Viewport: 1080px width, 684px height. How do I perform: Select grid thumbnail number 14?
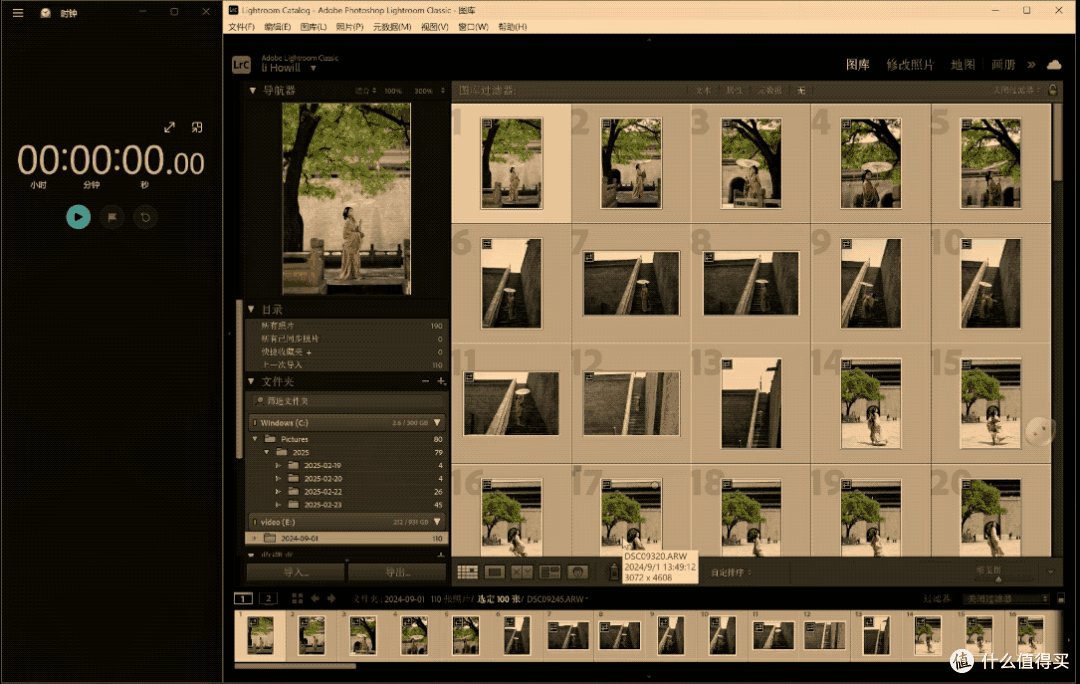871,404
